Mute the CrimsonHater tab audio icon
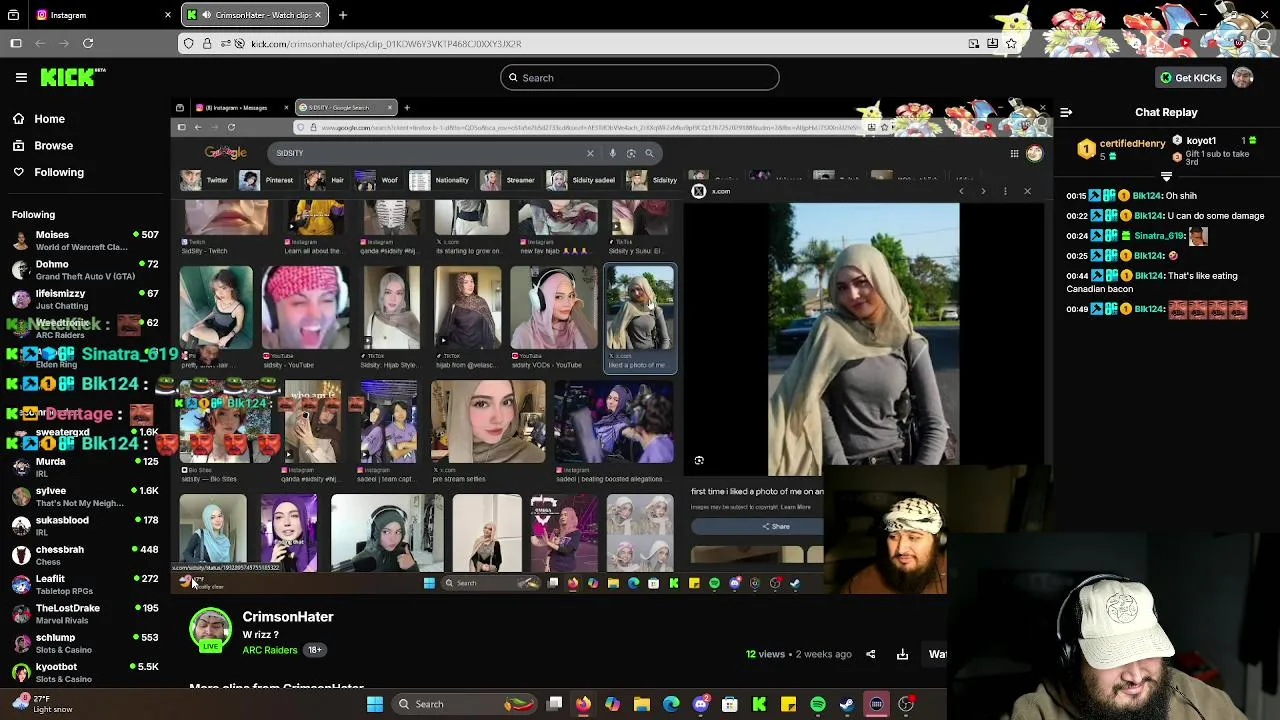1280x720 pixels. click(x=206, y=15)
